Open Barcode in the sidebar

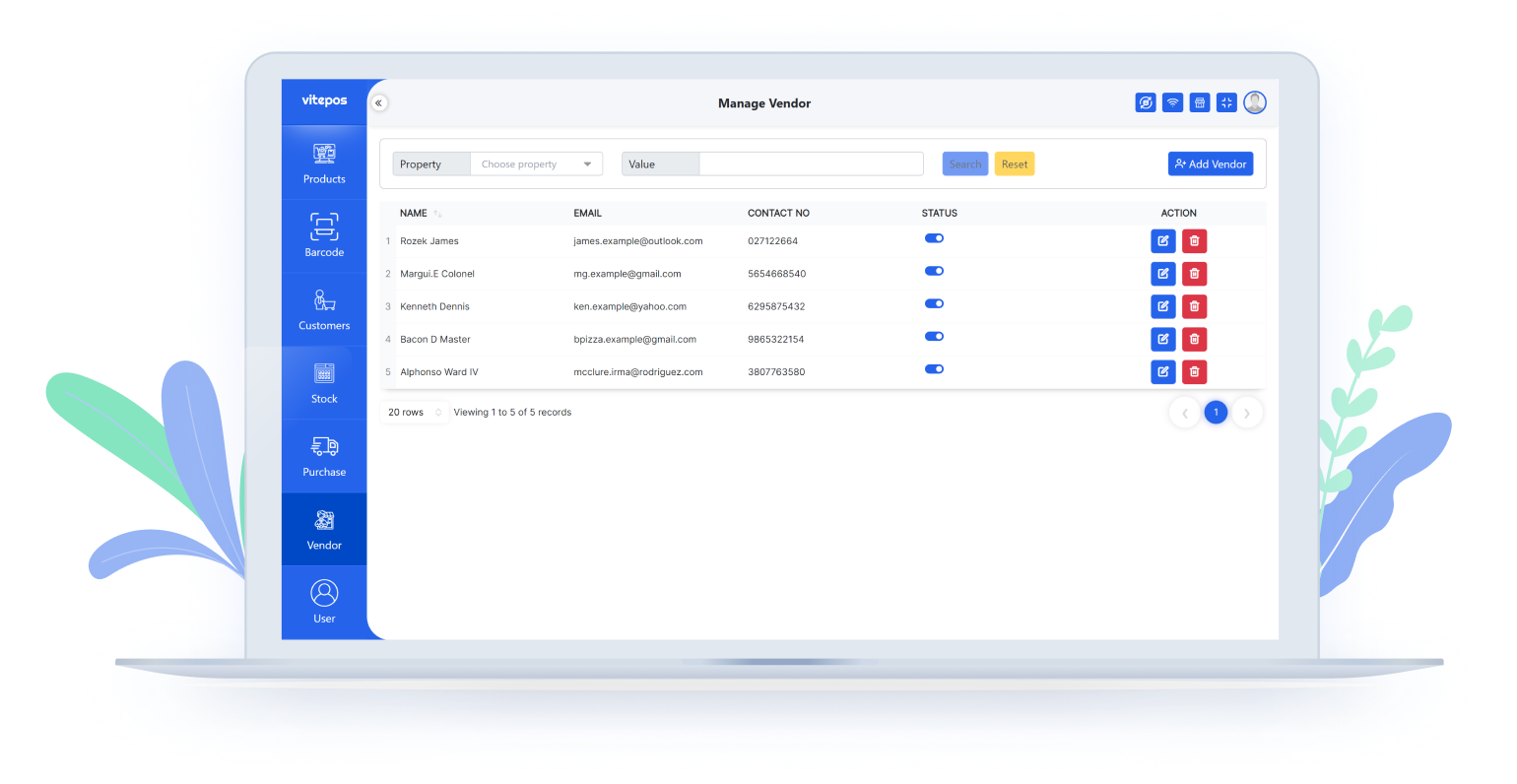pyautogui.click(x=324, y=236)
